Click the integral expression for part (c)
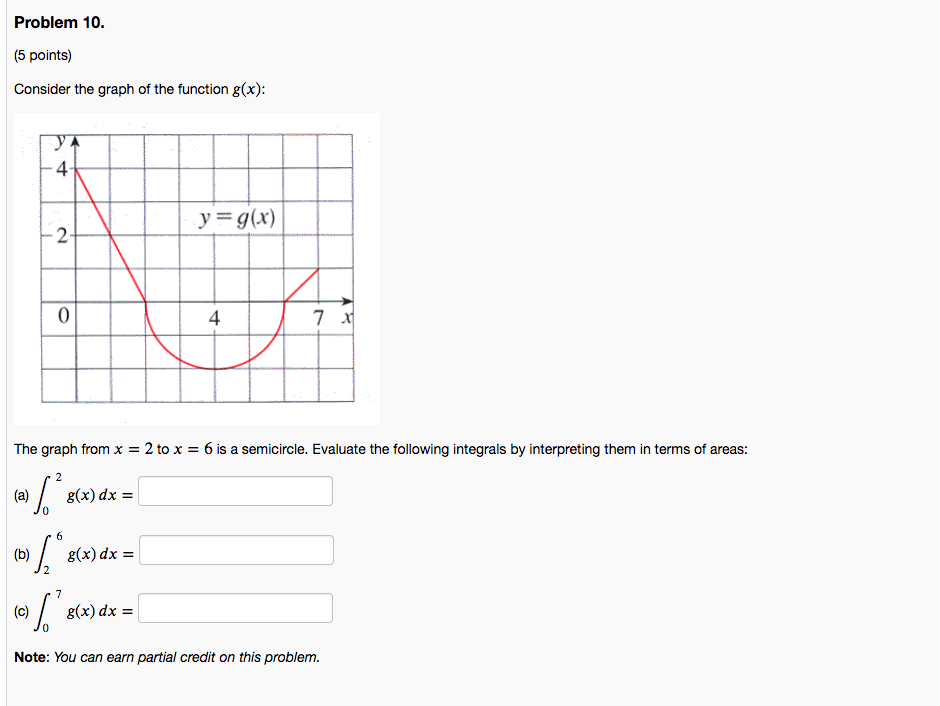The image size is (940, 706). tap(76, 607)
